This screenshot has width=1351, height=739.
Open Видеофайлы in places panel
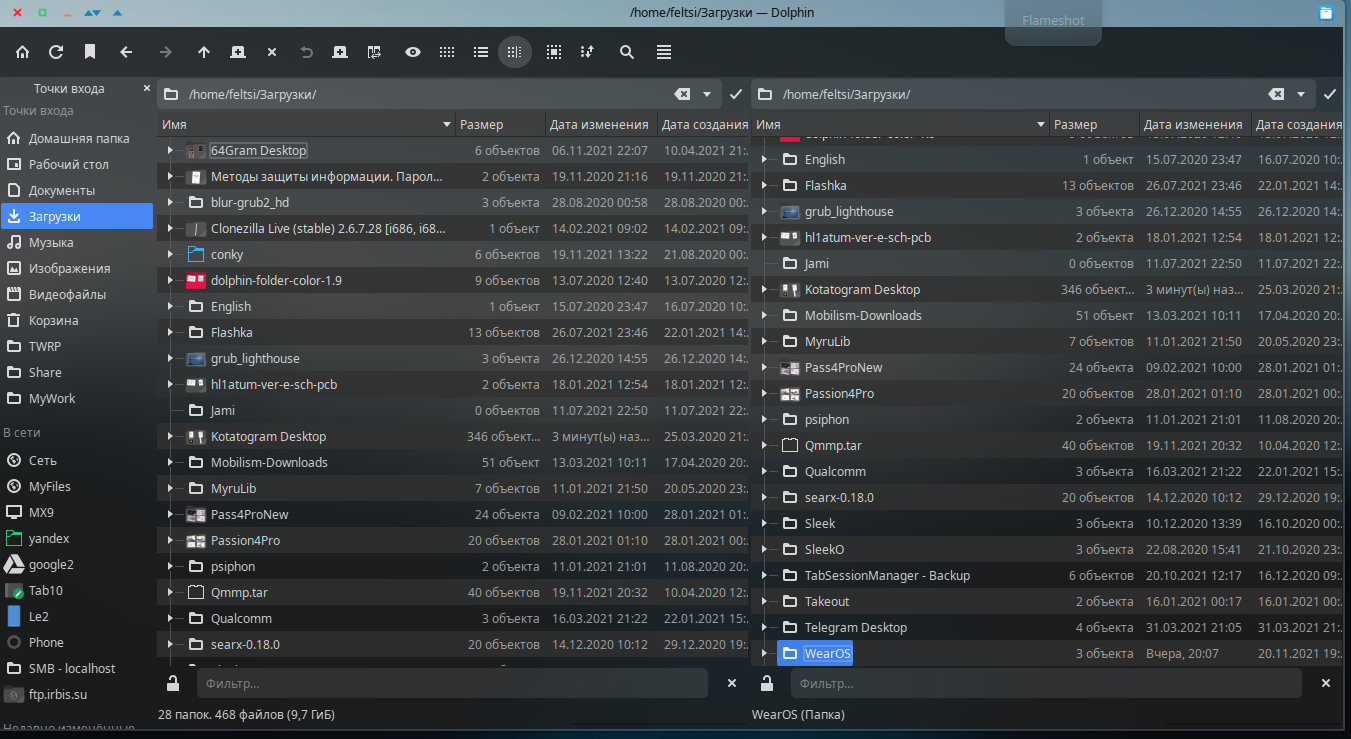pos(77,294)
